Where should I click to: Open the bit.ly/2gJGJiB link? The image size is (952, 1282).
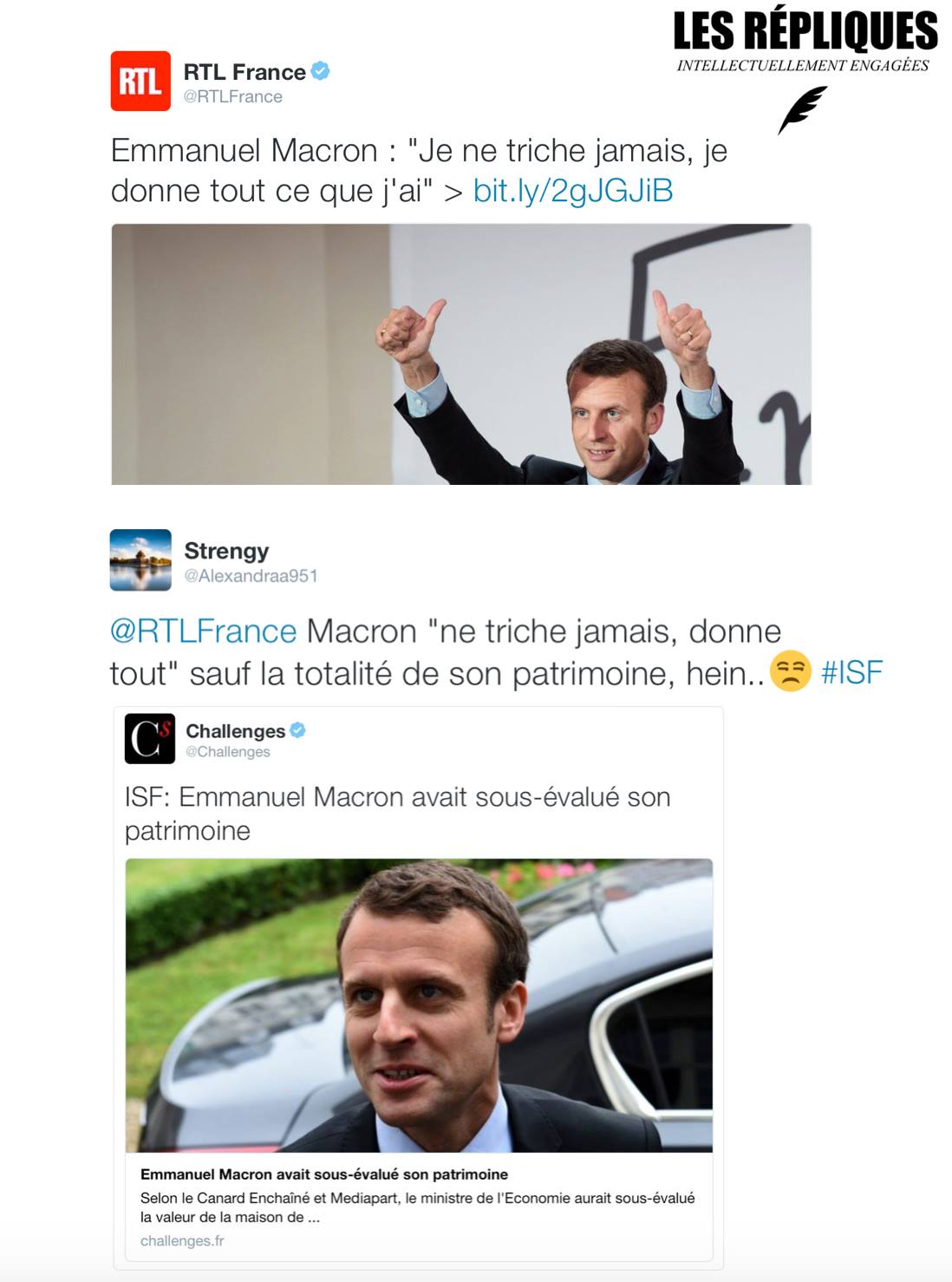(x=573, y=191)
